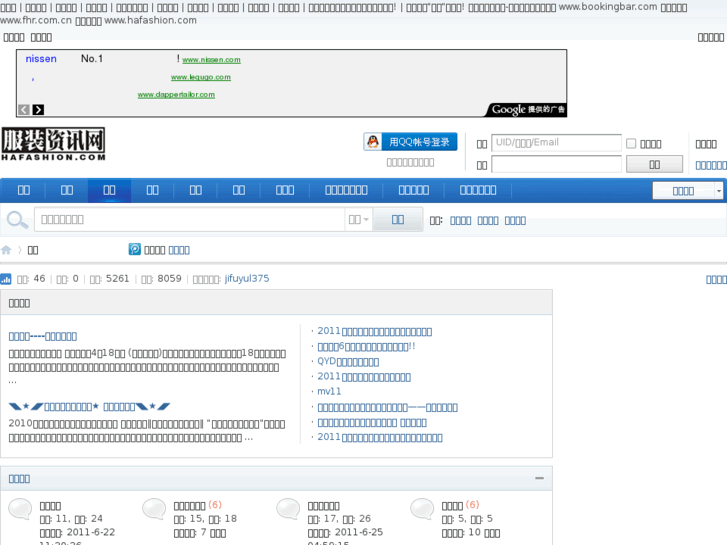
Task: Open www.fhr.com.cn link
Action: (36, 20)
